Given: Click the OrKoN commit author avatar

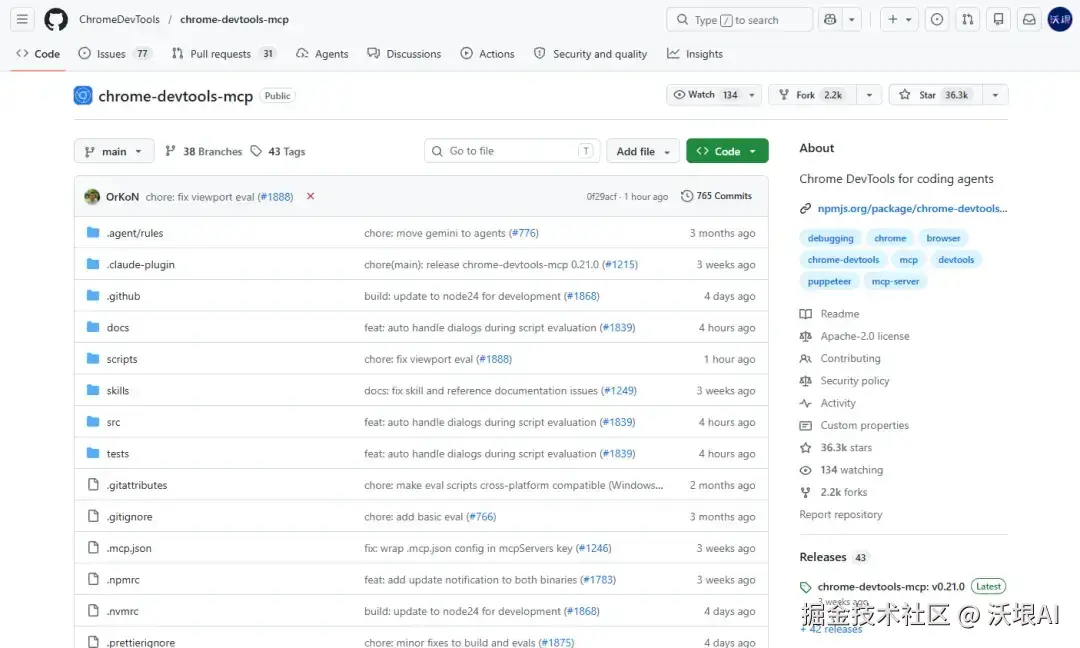Looking at the screenshot, I should [x=92, y=196].
